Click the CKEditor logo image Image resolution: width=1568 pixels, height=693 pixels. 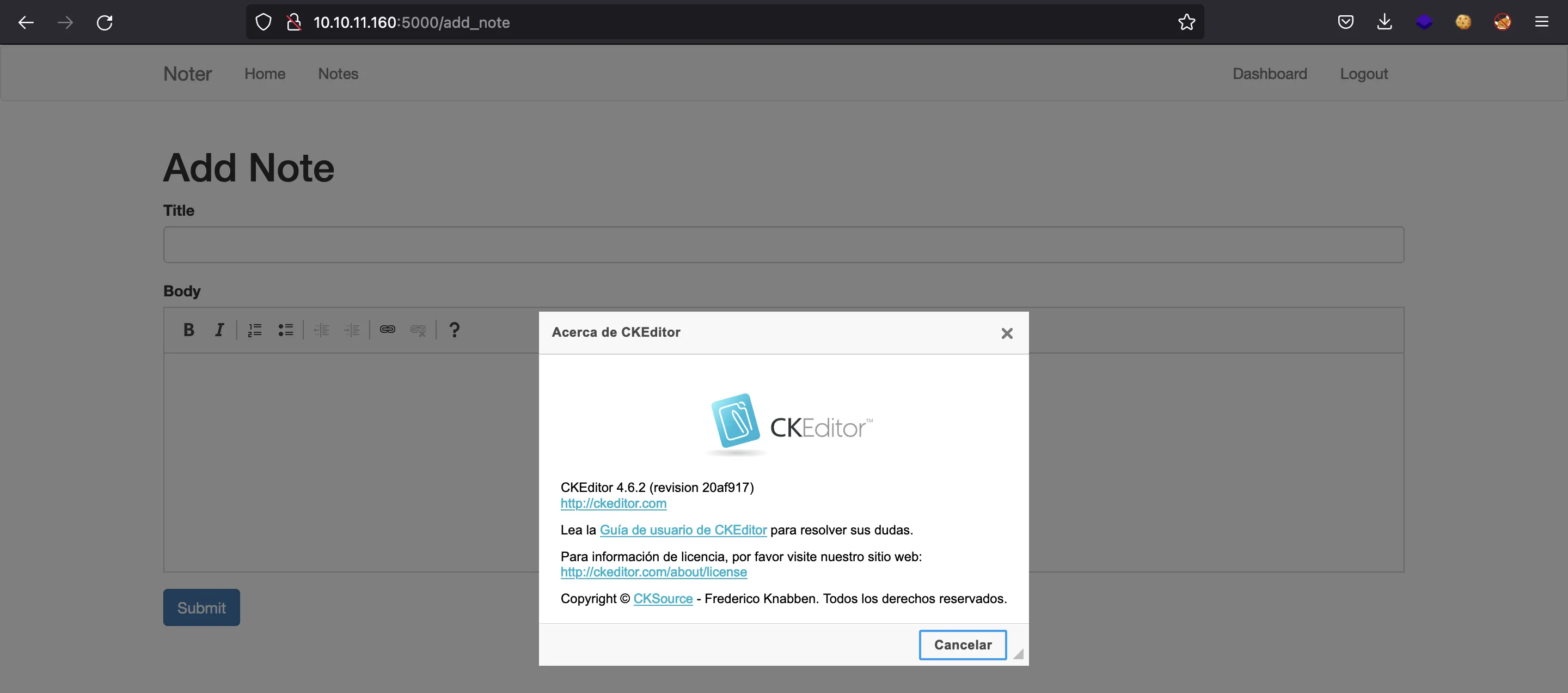click(x=789, y=425)
